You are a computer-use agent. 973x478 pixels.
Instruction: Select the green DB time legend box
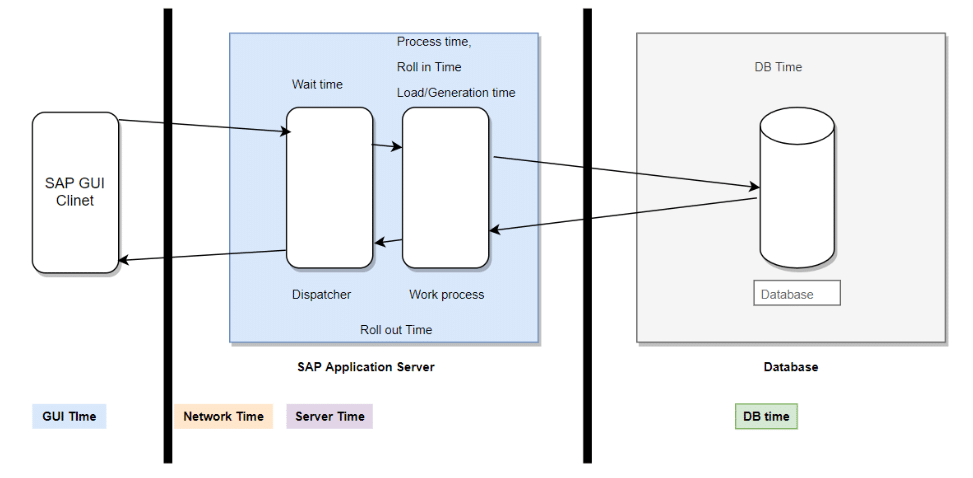[x=766, y=416]
